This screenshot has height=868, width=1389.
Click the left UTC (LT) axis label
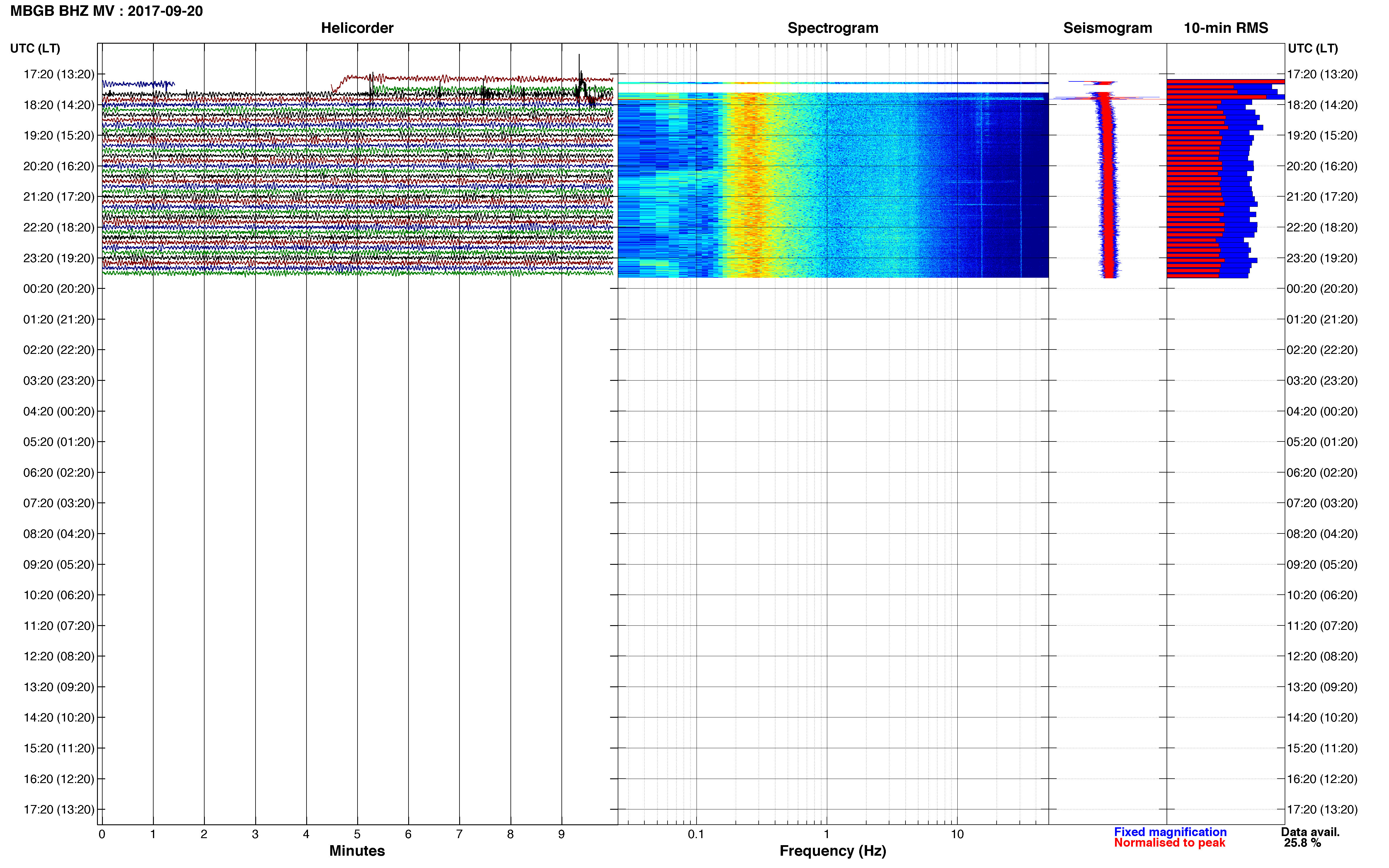[35, 48]
